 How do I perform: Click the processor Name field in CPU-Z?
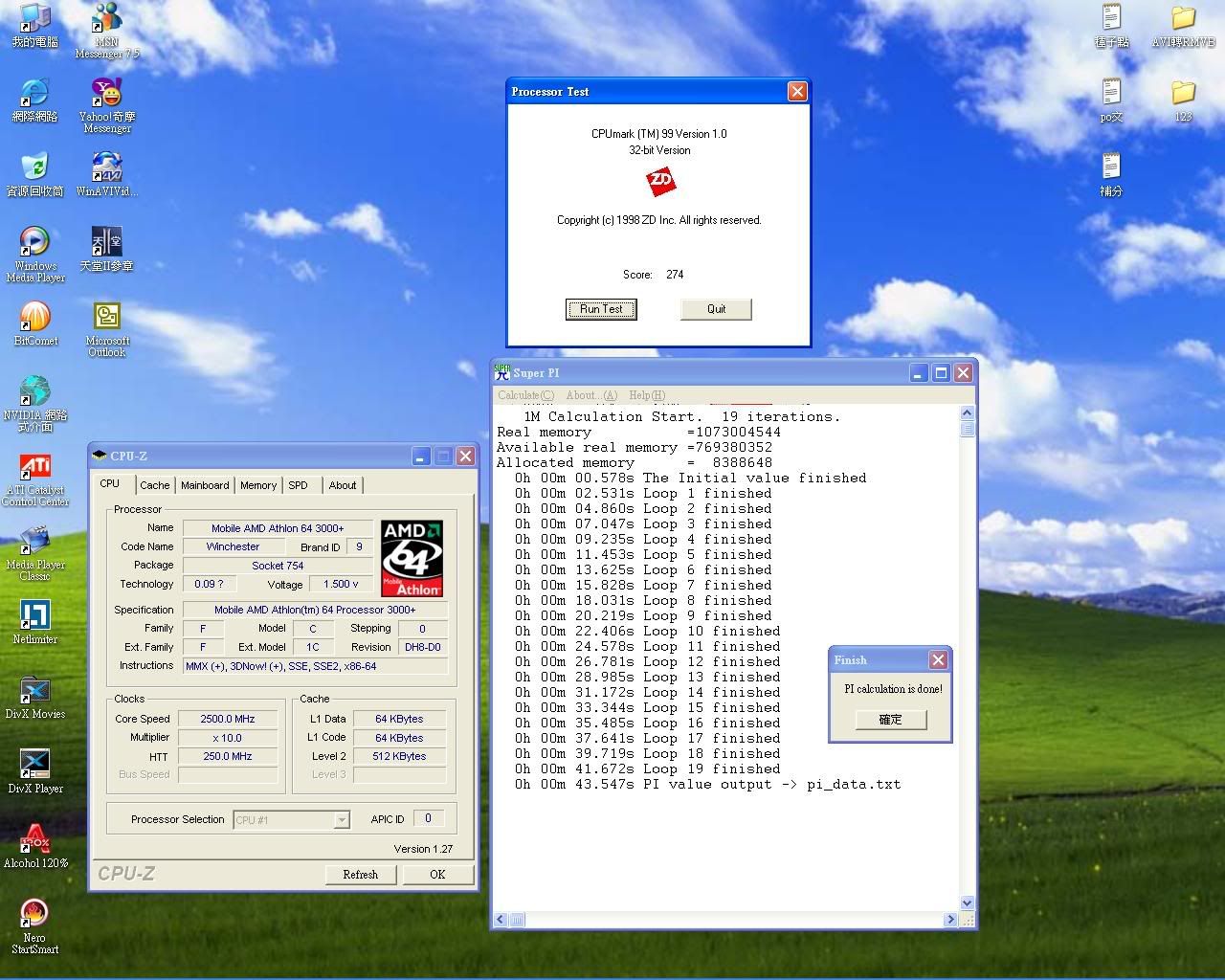(278, 528)
